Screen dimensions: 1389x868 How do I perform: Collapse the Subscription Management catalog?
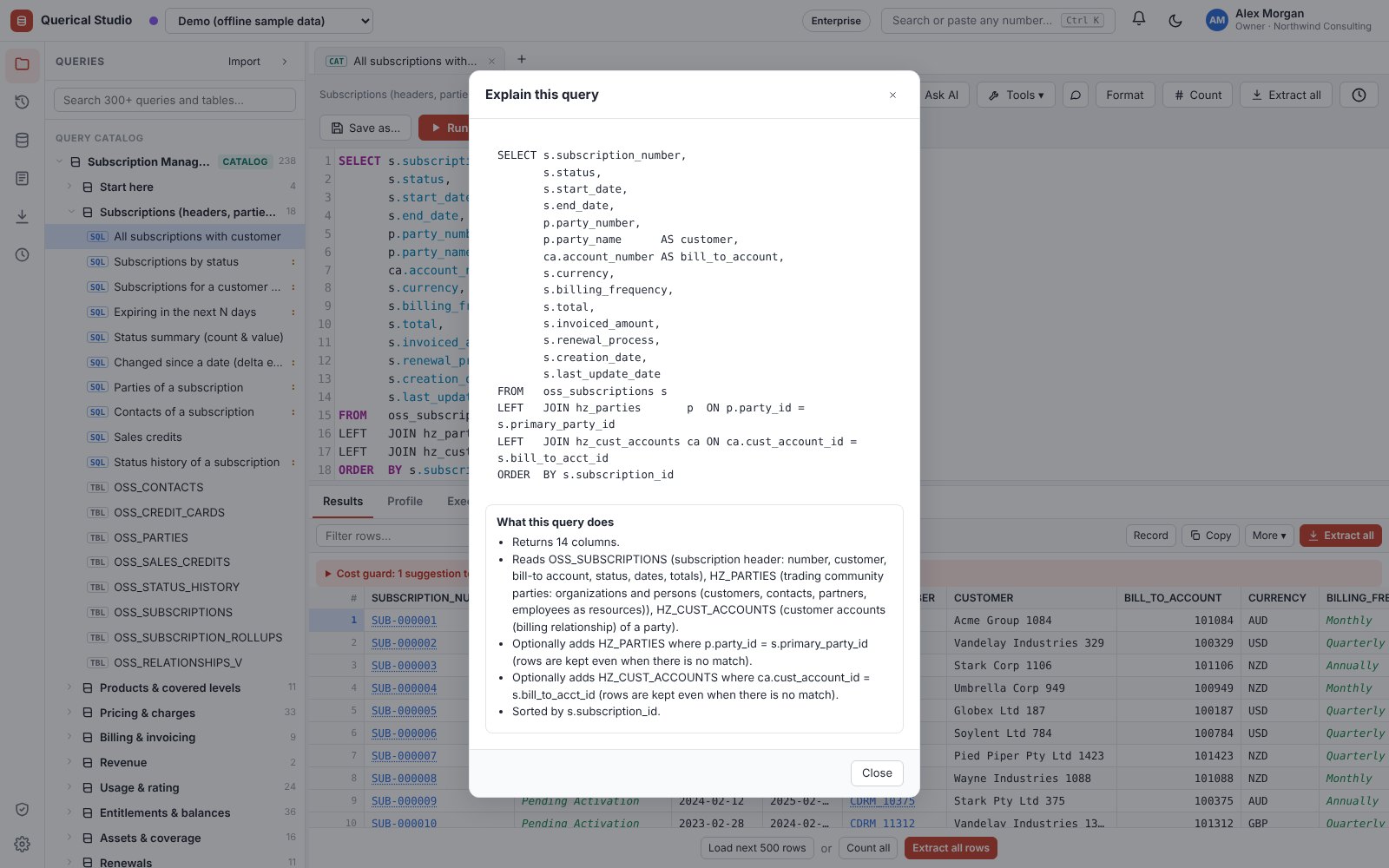(59, 161)
